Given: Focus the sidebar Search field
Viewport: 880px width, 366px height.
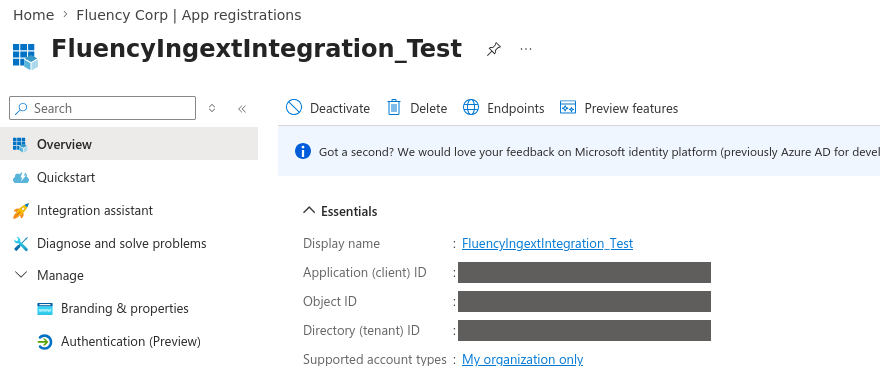Looking at the screenshot, I should click(x=102, y=108).
